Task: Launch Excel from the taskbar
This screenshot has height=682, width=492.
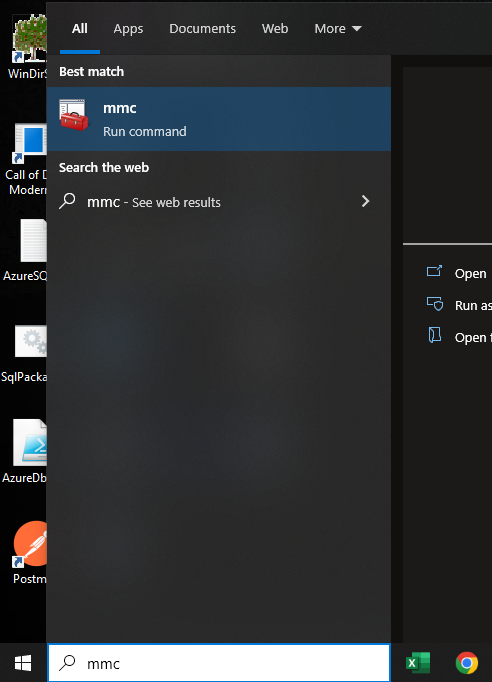Action: [x=418, y=663]
